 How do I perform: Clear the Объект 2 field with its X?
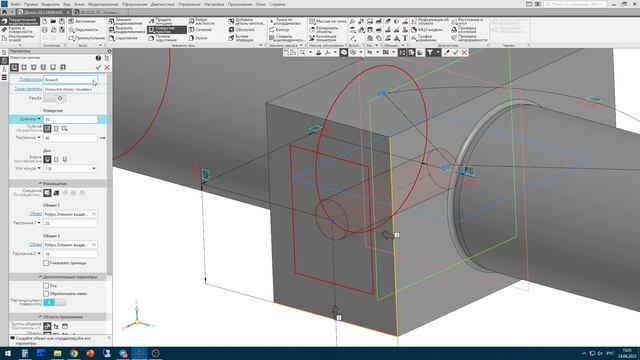click(94, 244)
